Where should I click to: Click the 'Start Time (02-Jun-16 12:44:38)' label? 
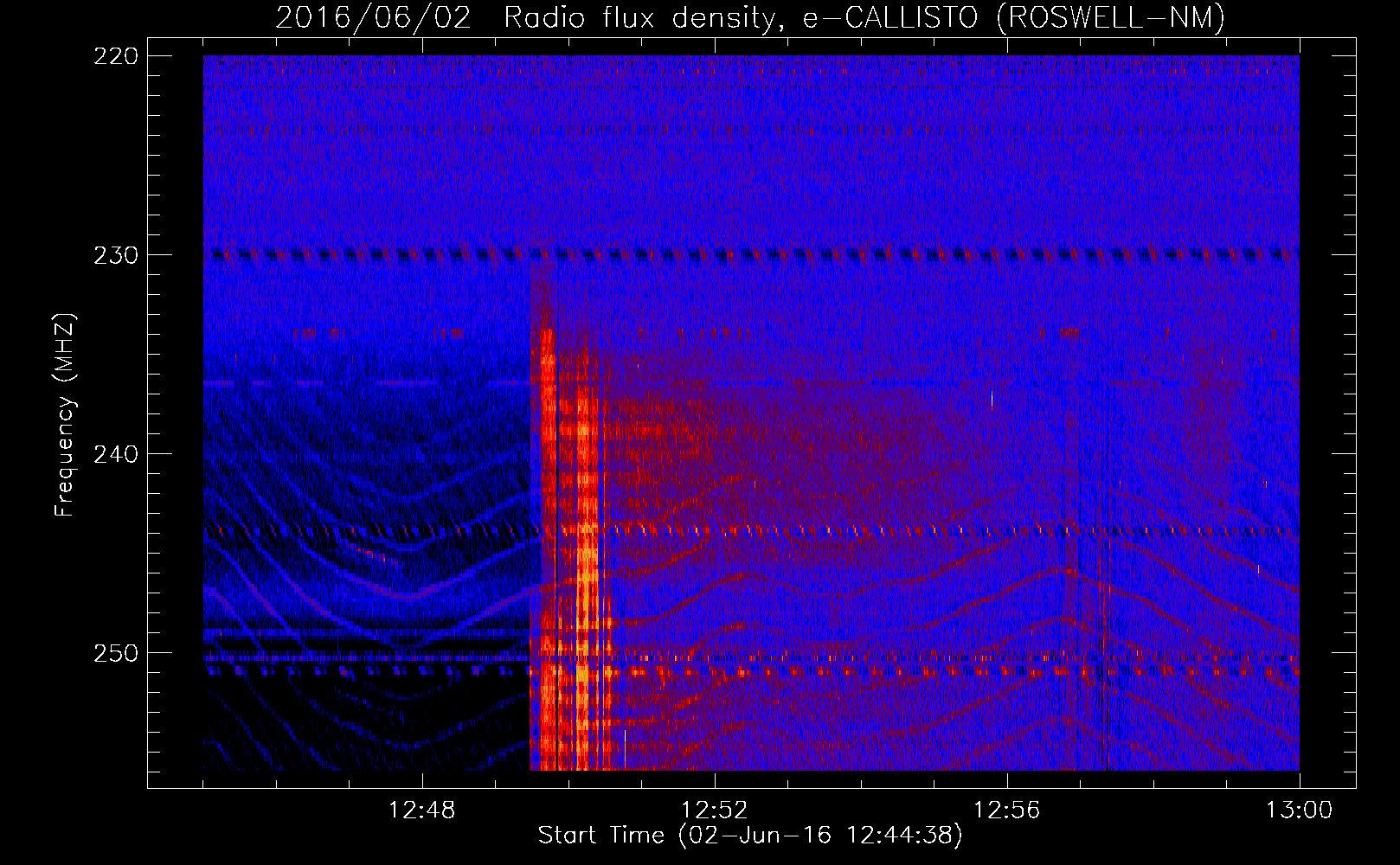pyautogui.click(x=750, y=836)
